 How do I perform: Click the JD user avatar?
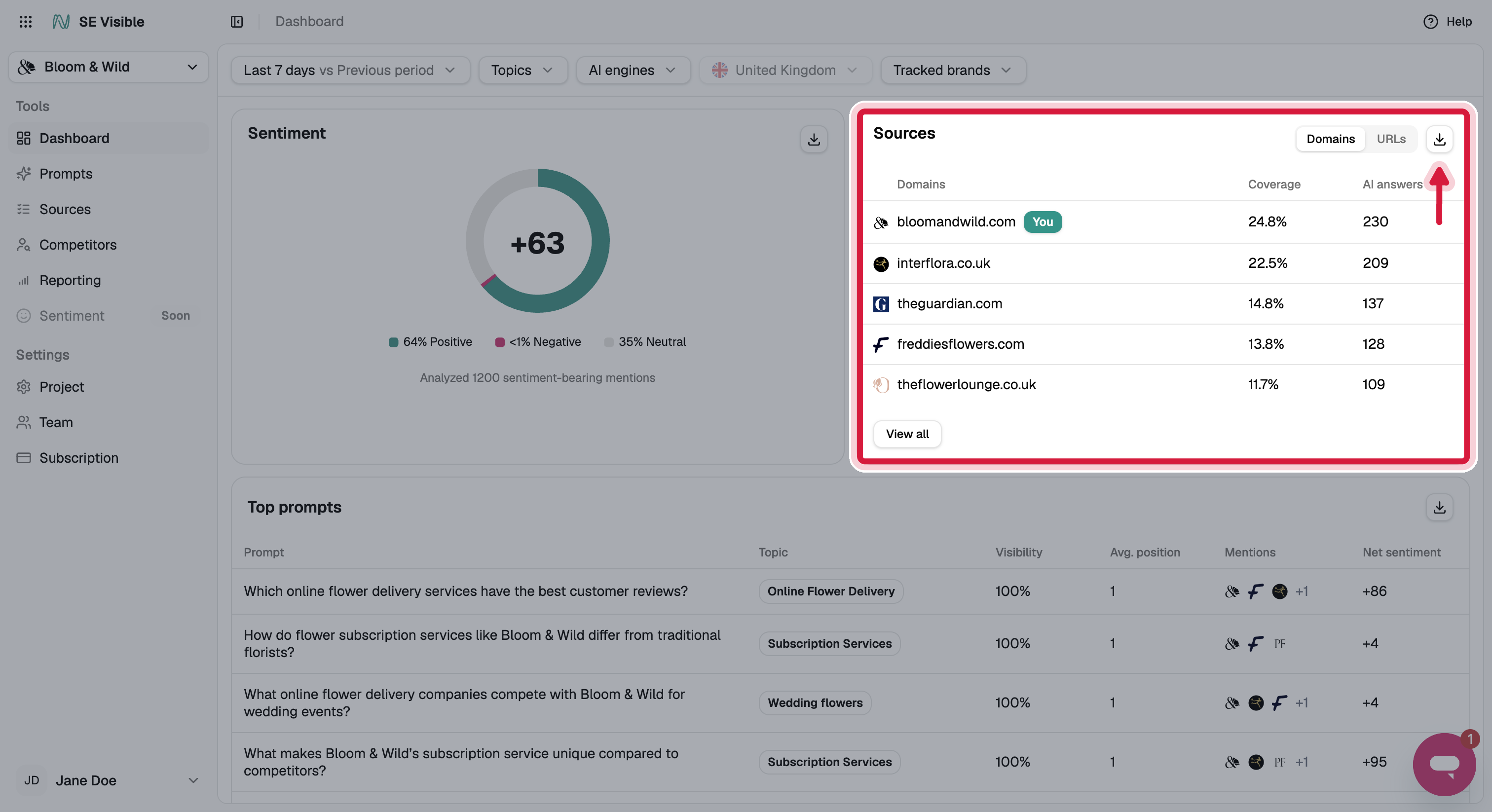pos(32,780)
